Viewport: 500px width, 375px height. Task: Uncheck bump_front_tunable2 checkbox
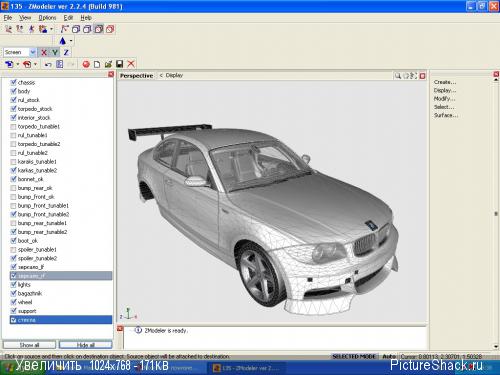pos(13,214)
